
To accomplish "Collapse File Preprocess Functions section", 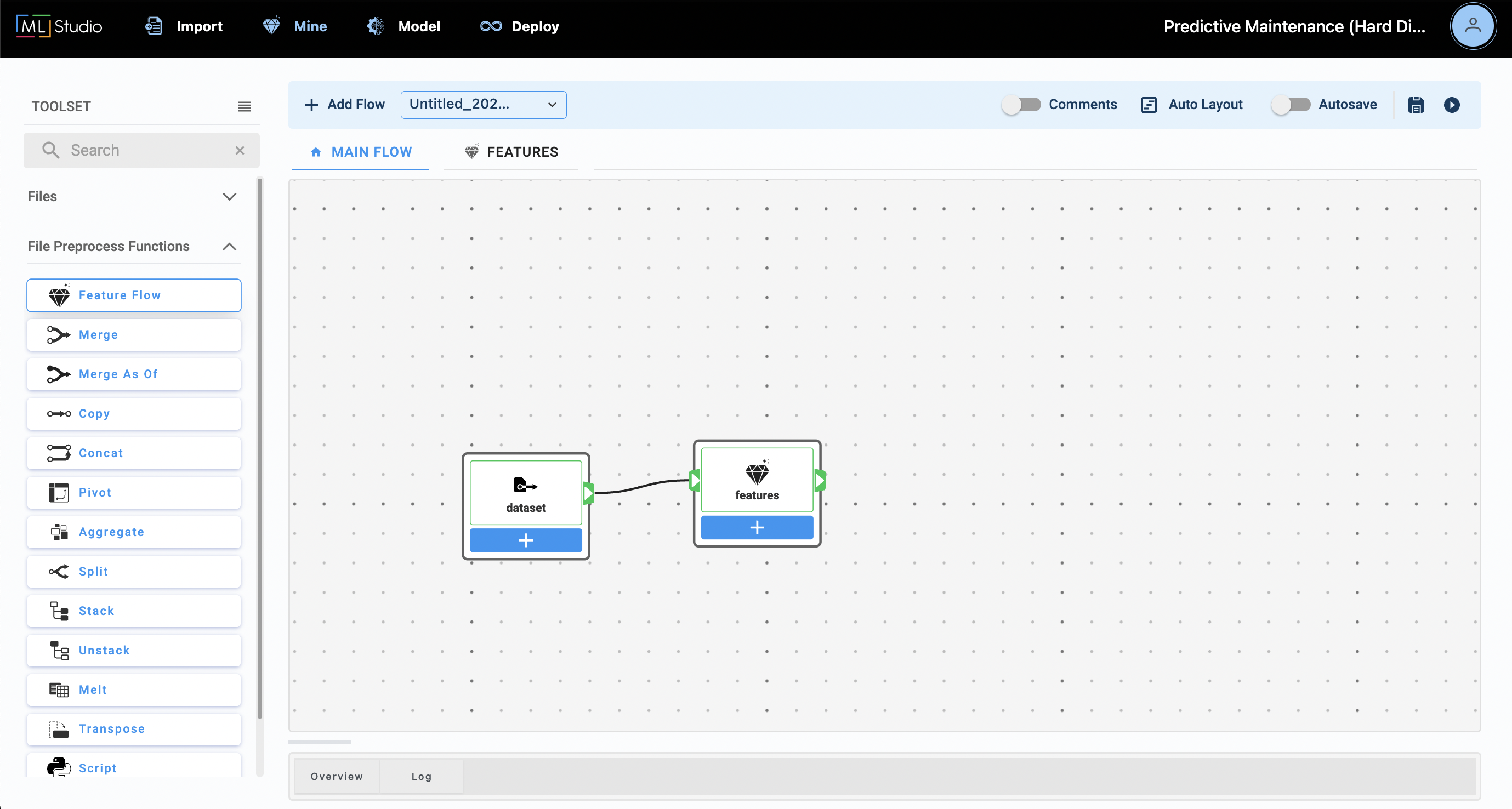I will tap(229, 247).
